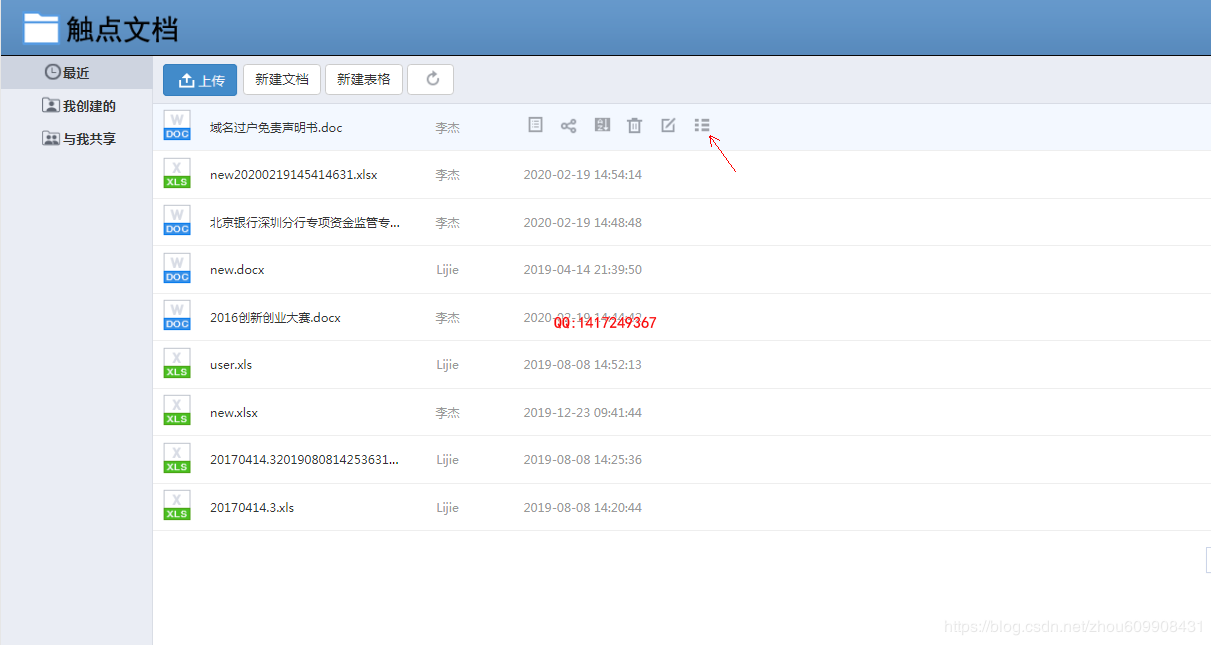1211x645 pixels.
Task: Upload a file with 上传 button
Action: coord(200,80)
